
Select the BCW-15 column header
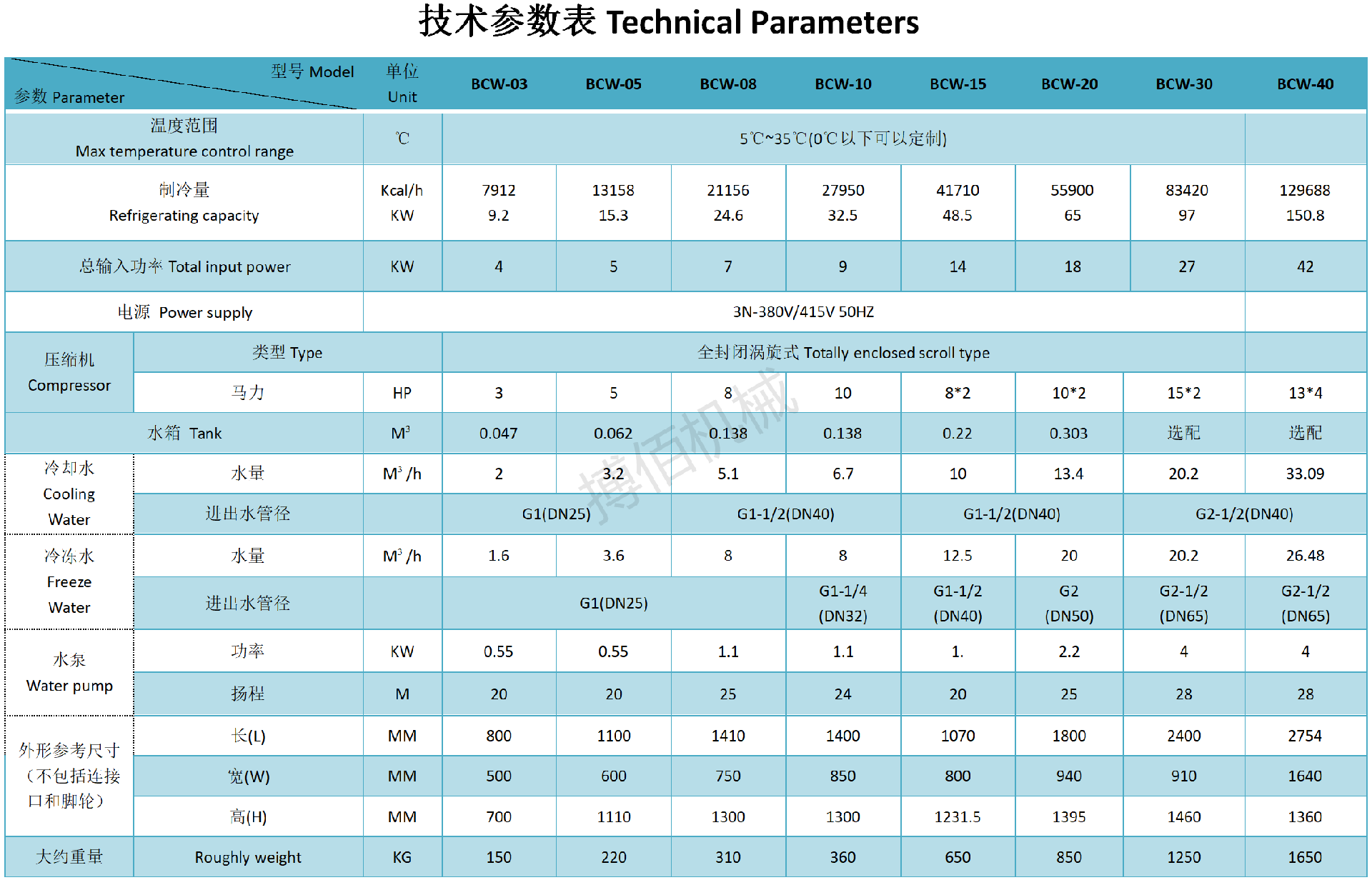click(958, 84)
